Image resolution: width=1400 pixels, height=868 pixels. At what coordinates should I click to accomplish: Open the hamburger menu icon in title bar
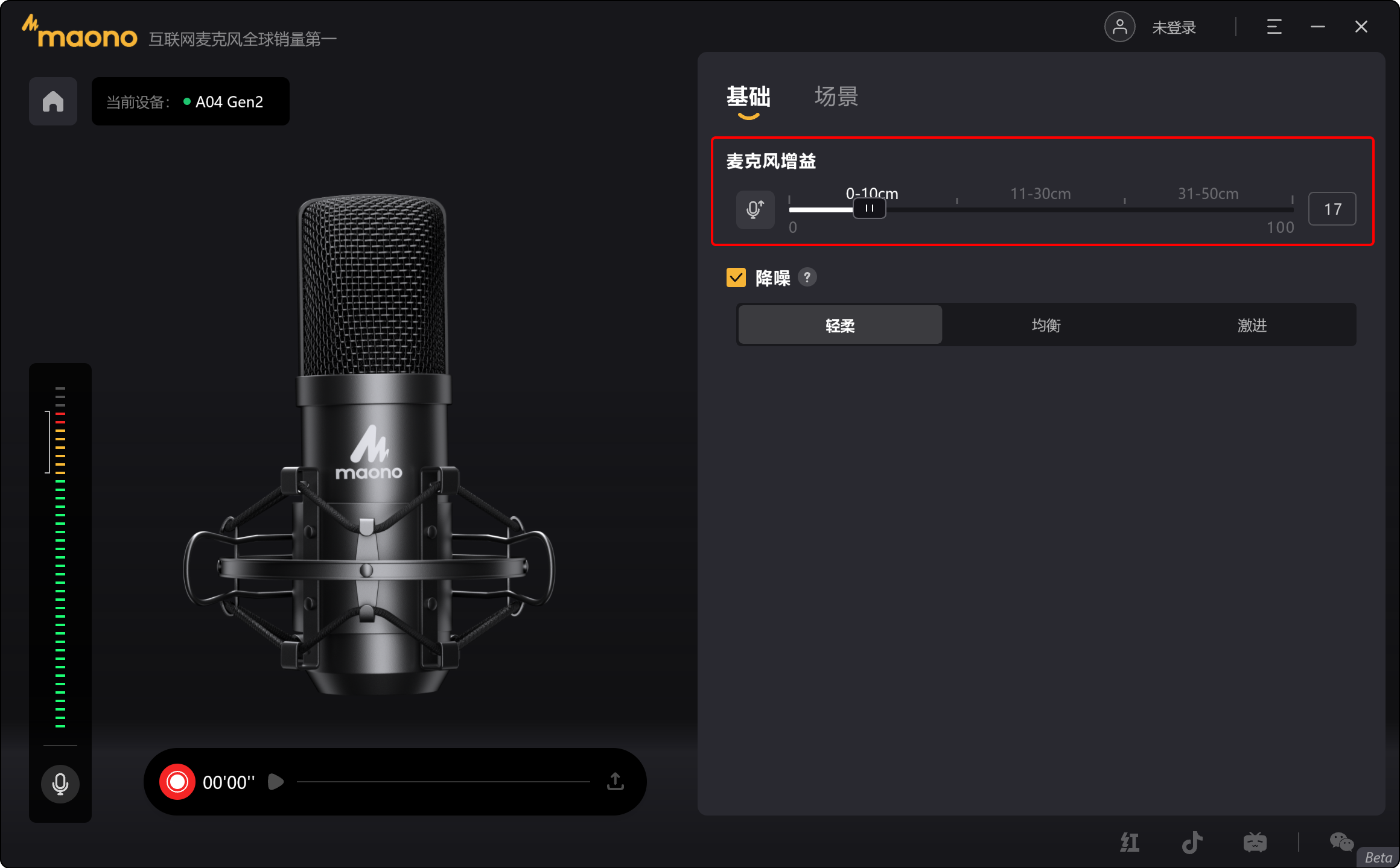point(1274,27)
